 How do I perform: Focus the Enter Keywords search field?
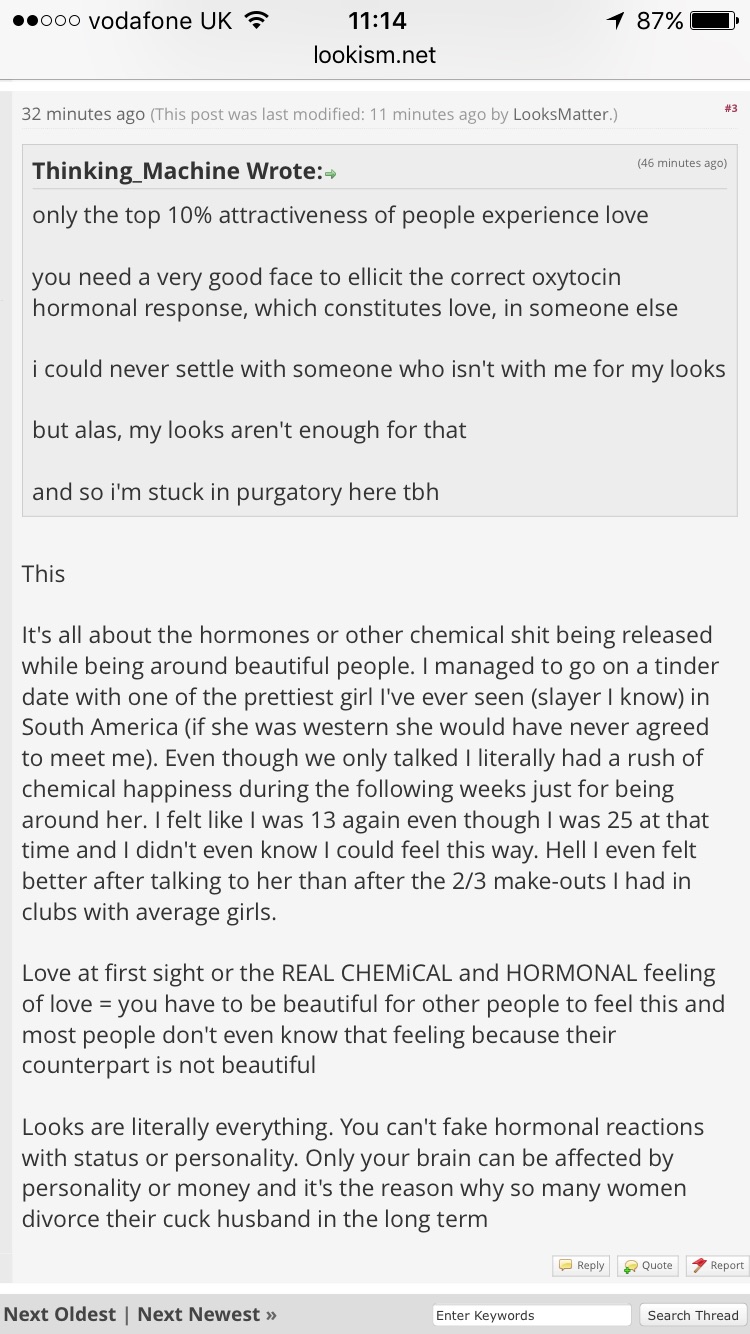[x=531, y=1315]
